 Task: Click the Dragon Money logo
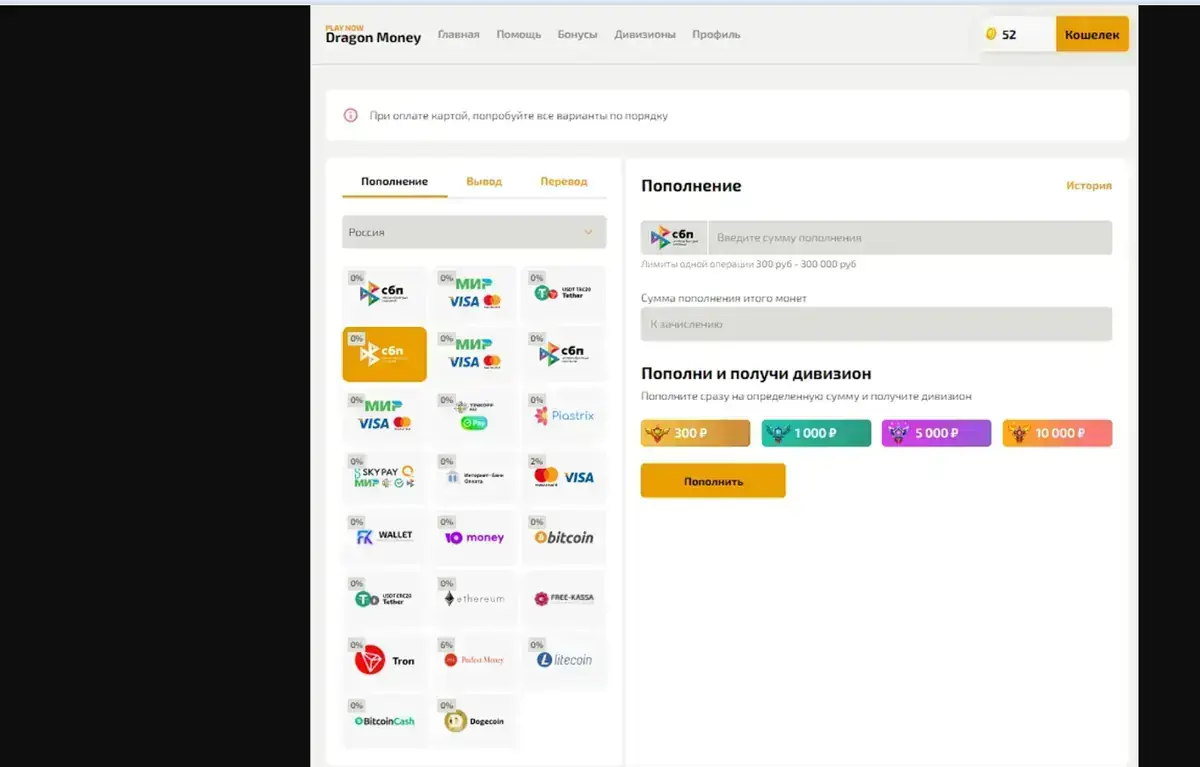click(373, 35)
